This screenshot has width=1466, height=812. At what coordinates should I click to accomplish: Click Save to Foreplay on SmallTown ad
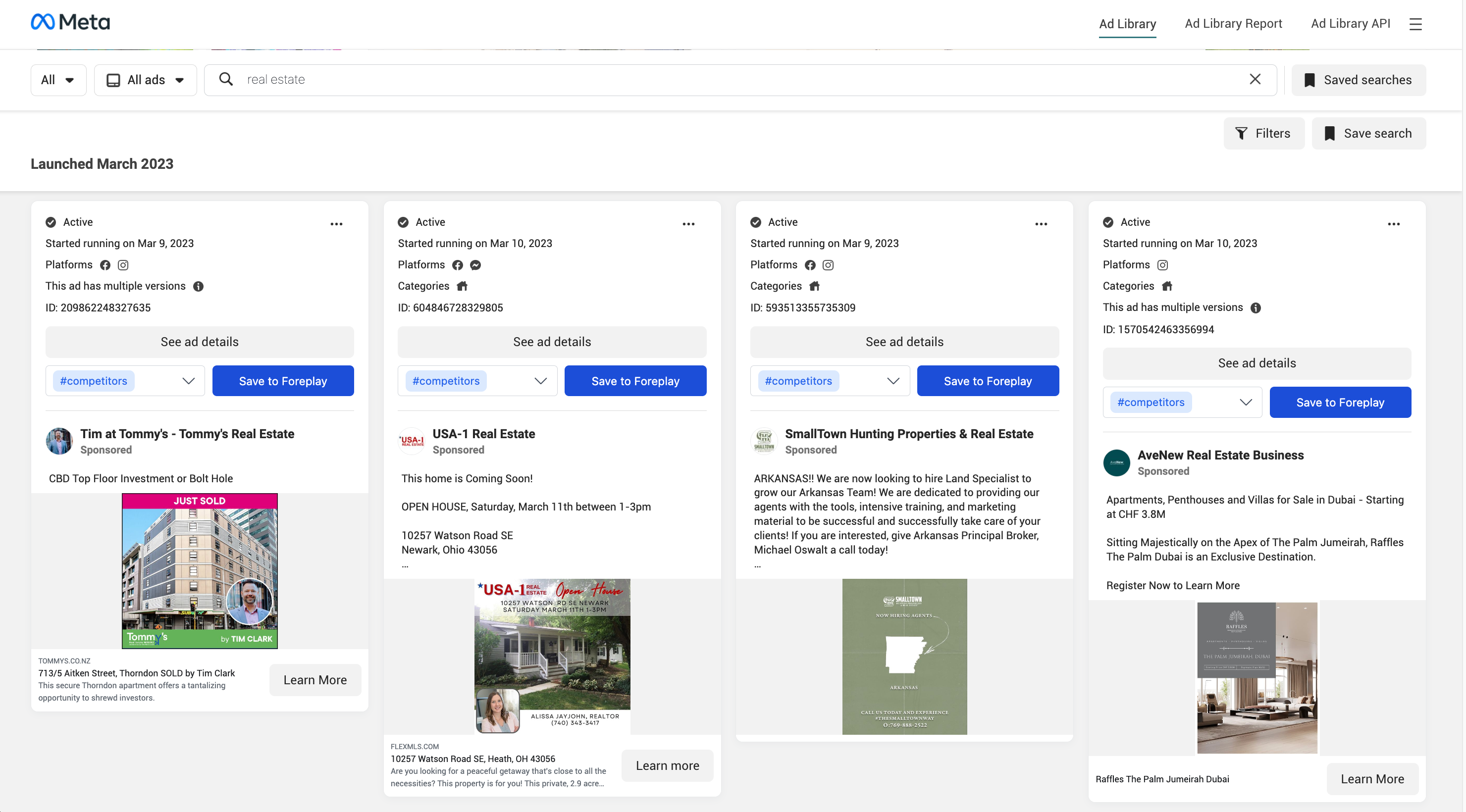pos(988,381)
